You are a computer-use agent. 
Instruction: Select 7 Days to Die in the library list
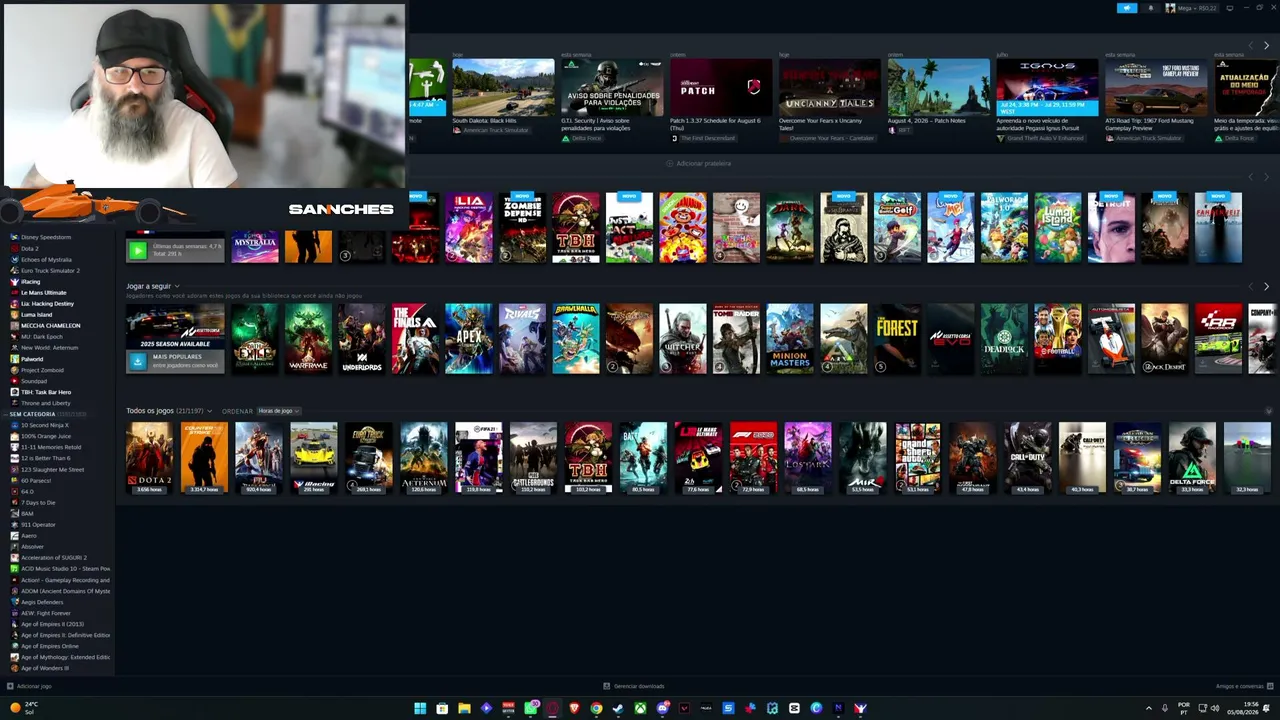pyautogui.click(x=38, y=502)
